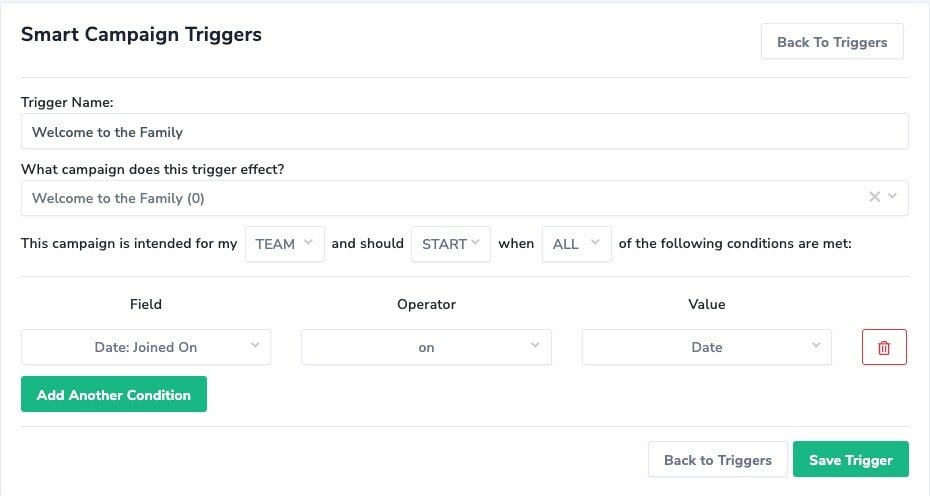Expand the Value dropdown showing Date

[706, 347]
